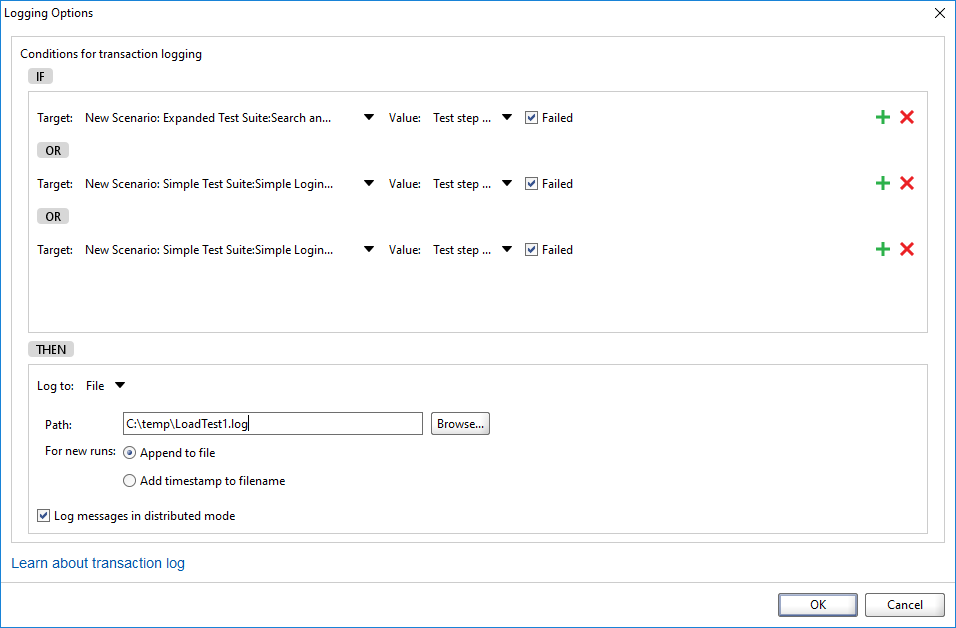This screenshot has width=956, height=628.
Task: Delete the first condition via its red X icon
Action: [x=907, y=117]
